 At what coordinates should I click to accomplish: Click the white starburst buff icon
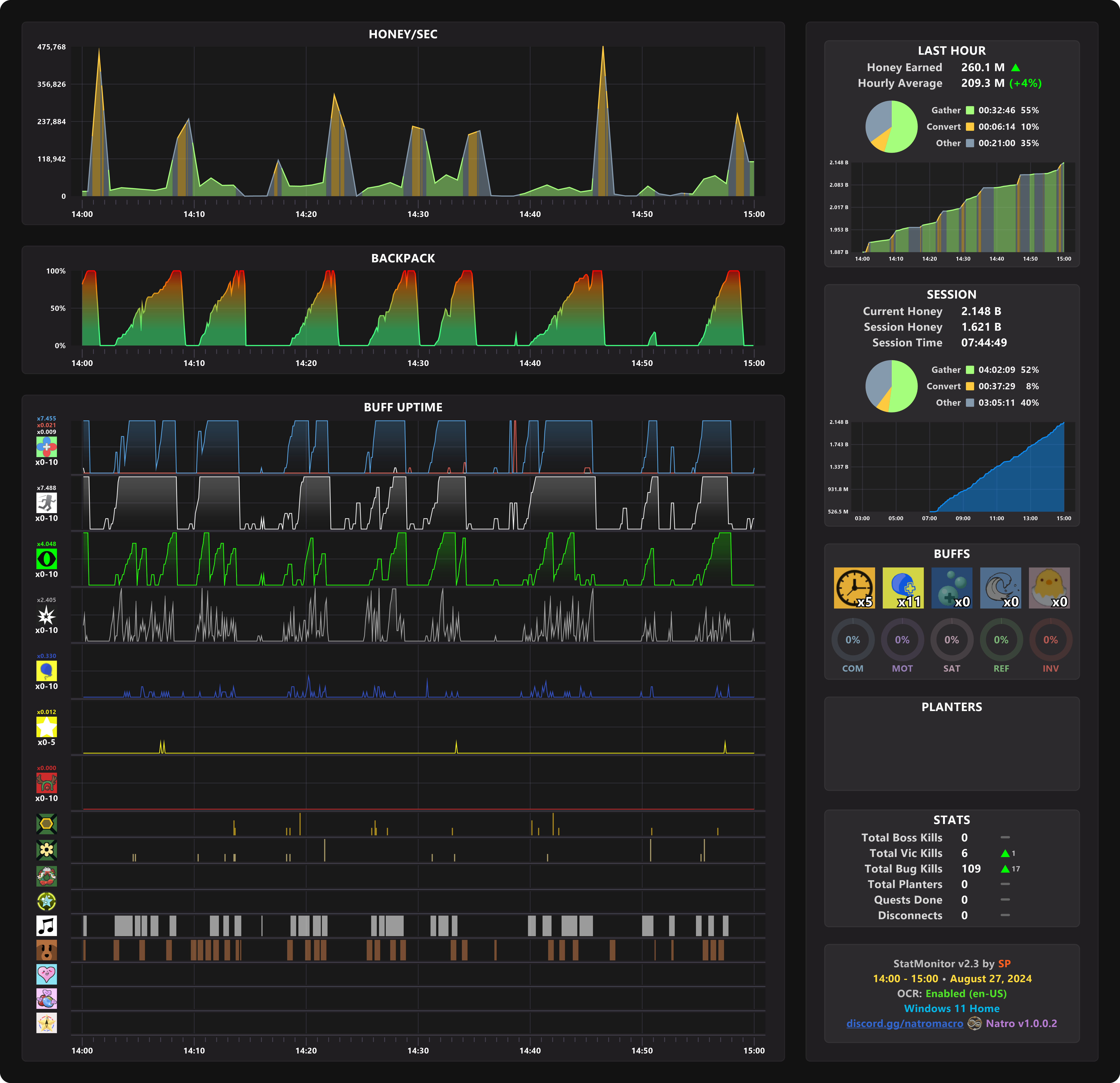46,615
